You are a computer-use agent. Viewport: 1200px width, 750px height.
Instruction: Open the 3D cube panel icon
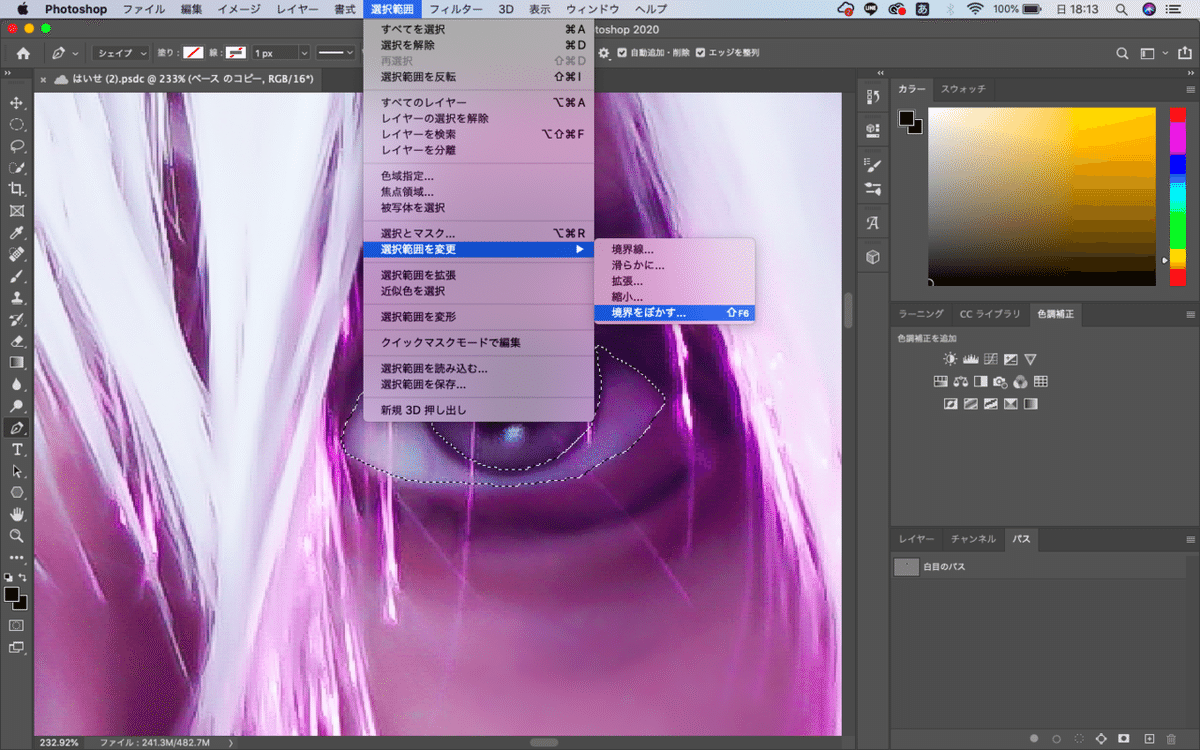point(872,257)
